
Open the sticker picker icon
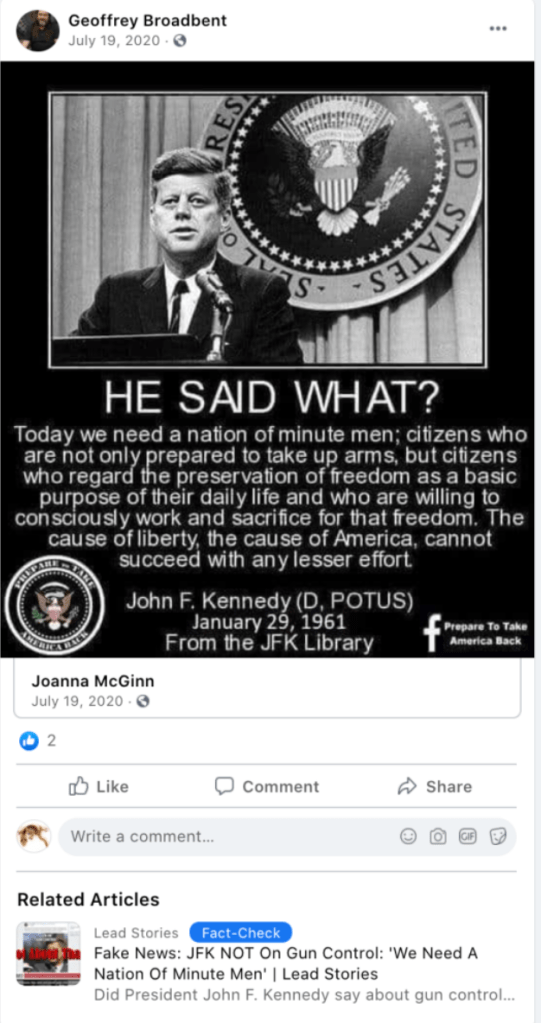click(498, 836)
